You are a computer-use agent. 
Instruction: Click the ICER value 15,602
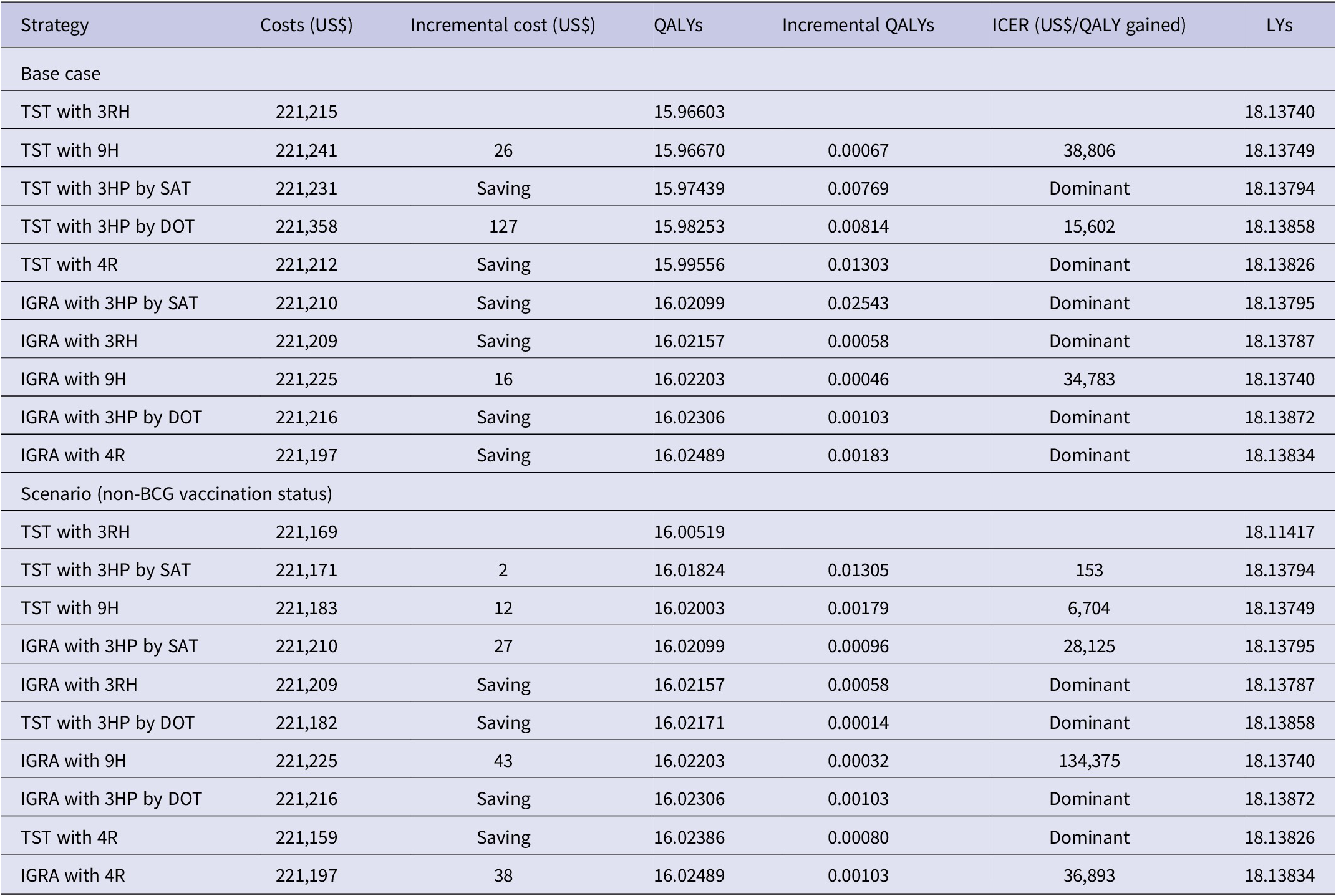pyautogui.click(x=1089, y=226)
